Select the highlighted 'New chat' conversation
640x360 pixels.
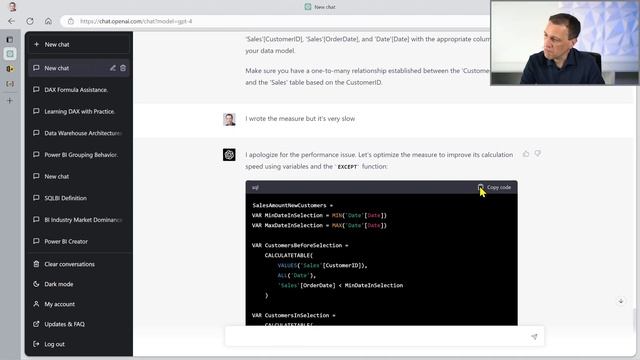coord(79,68)
